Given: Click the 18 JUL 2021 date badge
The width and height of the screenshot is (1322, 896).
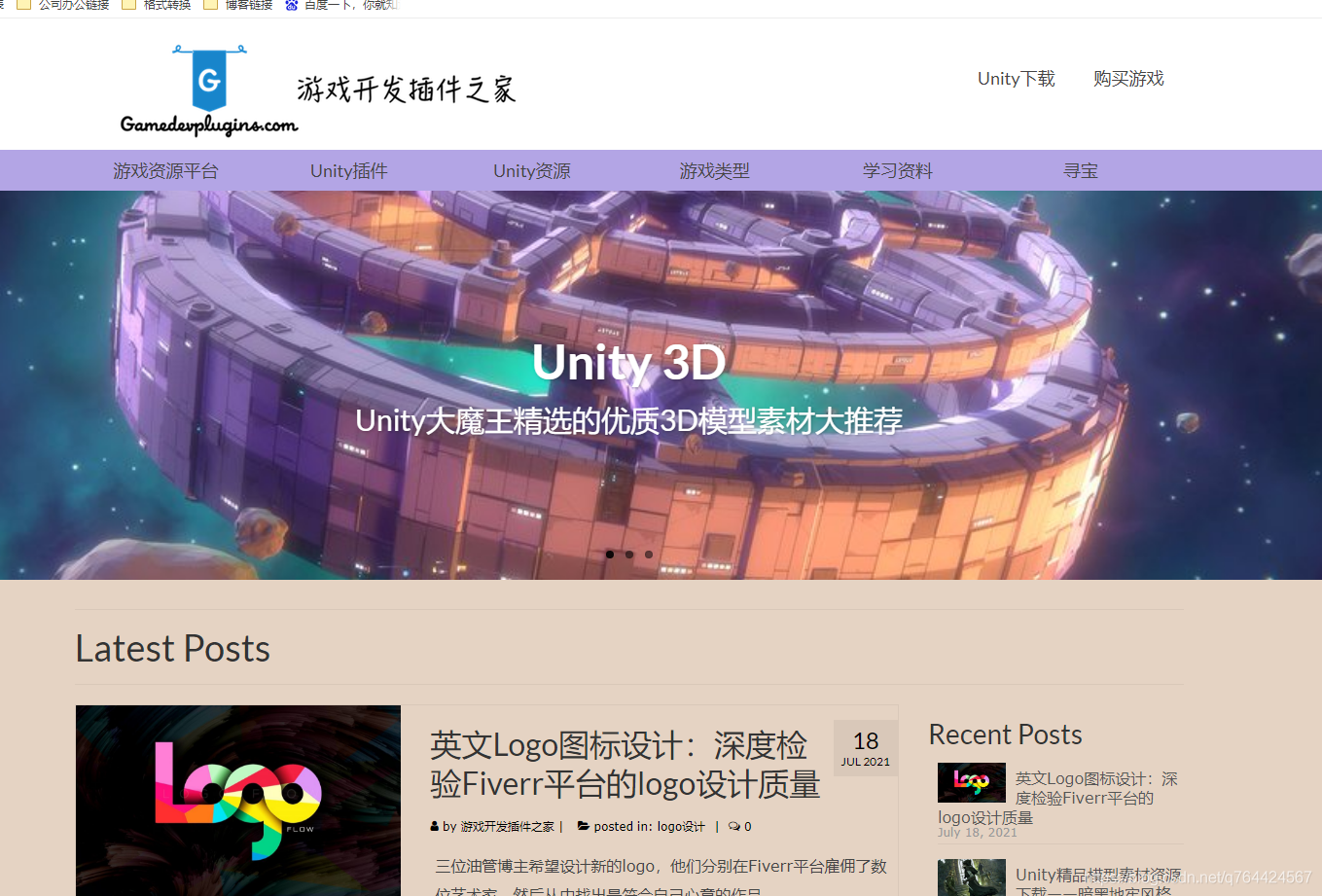Looking at the screenshot, I should click(866, 748).
